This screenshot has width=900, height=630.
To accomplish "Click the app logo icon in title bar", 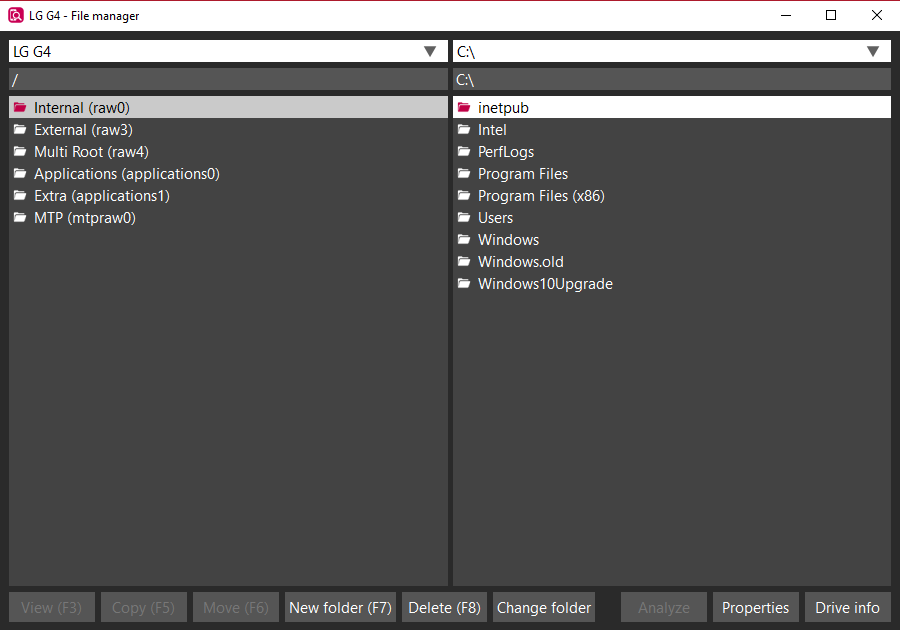I will tap(16, 15).
